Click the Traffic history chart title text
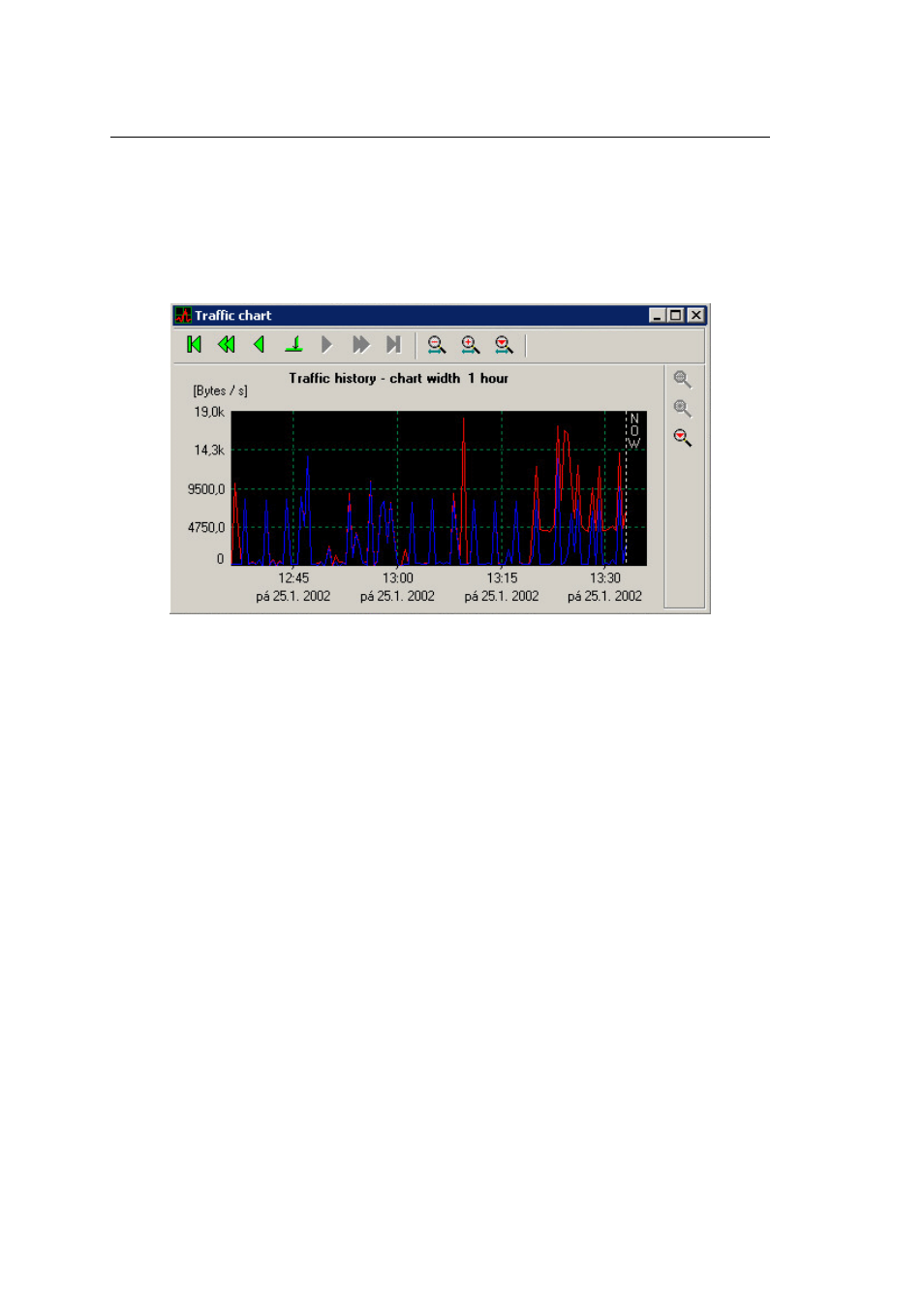The image size is (924, 1308). 398,379
